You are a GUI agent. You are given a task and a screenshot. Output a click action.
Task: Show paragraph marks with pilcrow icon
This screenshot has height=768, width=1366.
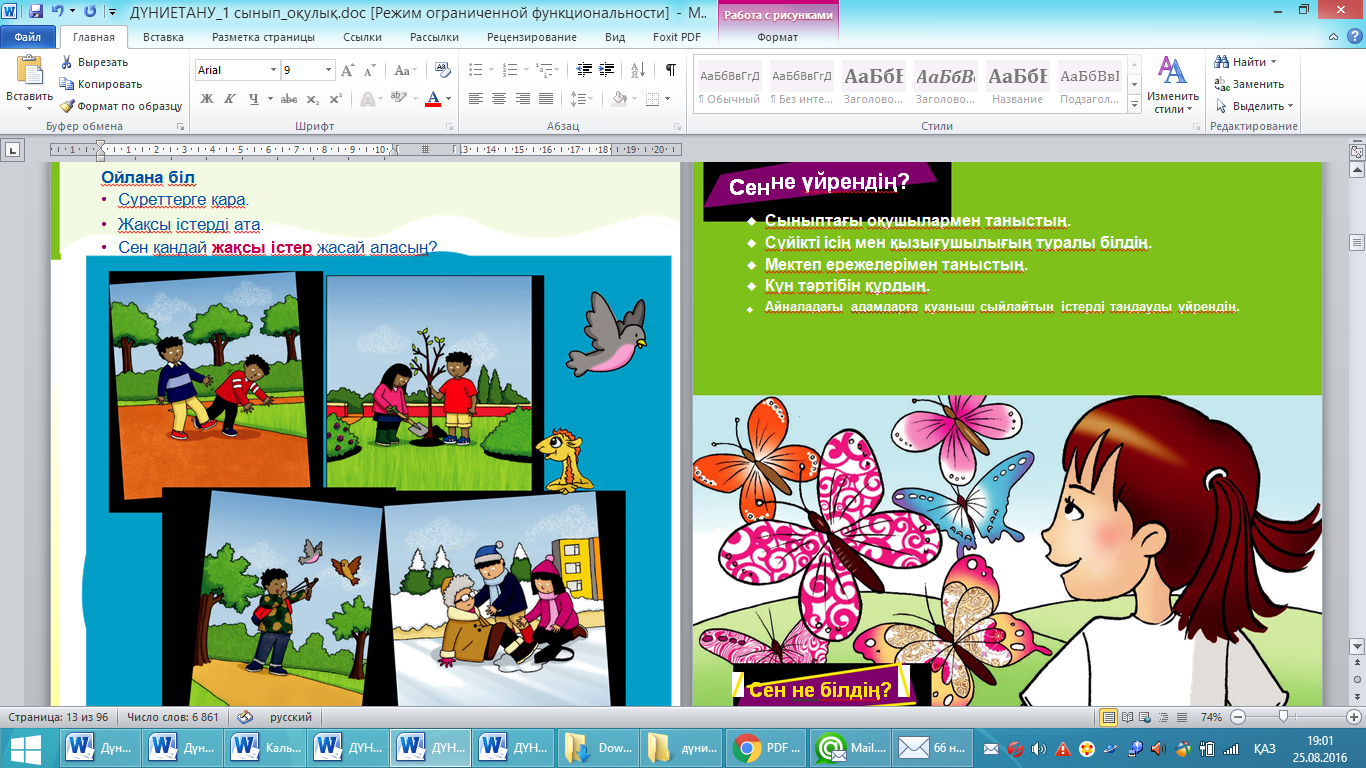point(670,70)
